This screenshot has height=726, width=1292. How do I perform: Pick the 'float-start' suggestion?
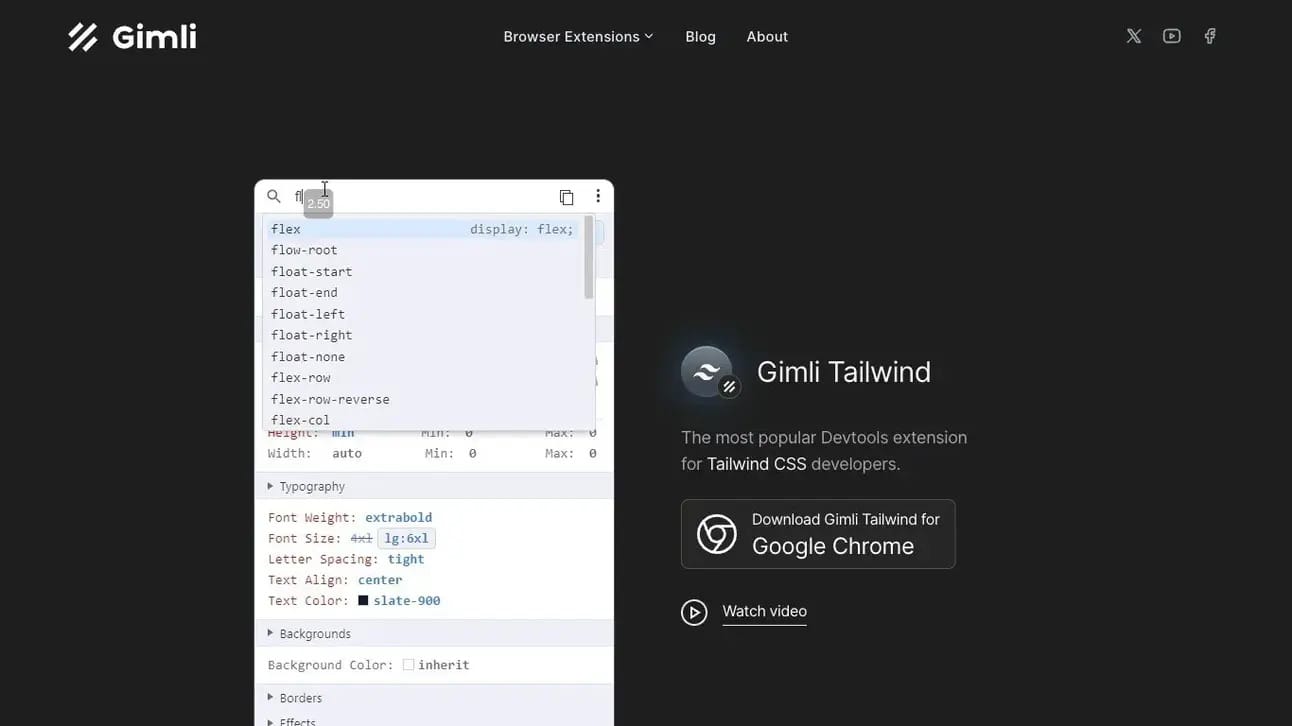pos(423,272)
